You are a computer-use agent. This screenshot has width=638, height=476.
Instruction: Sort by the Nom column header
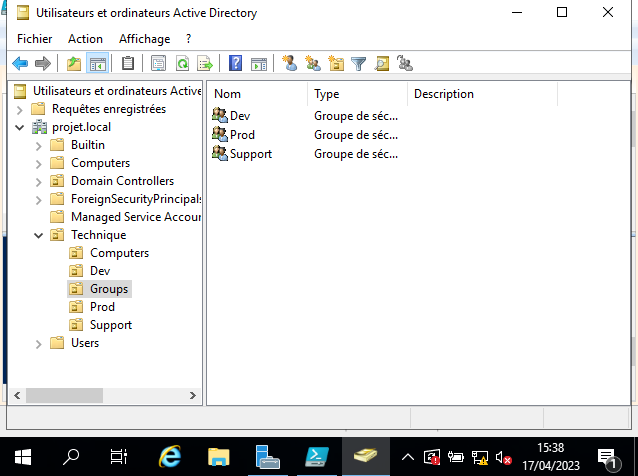(x=258, y=94)
